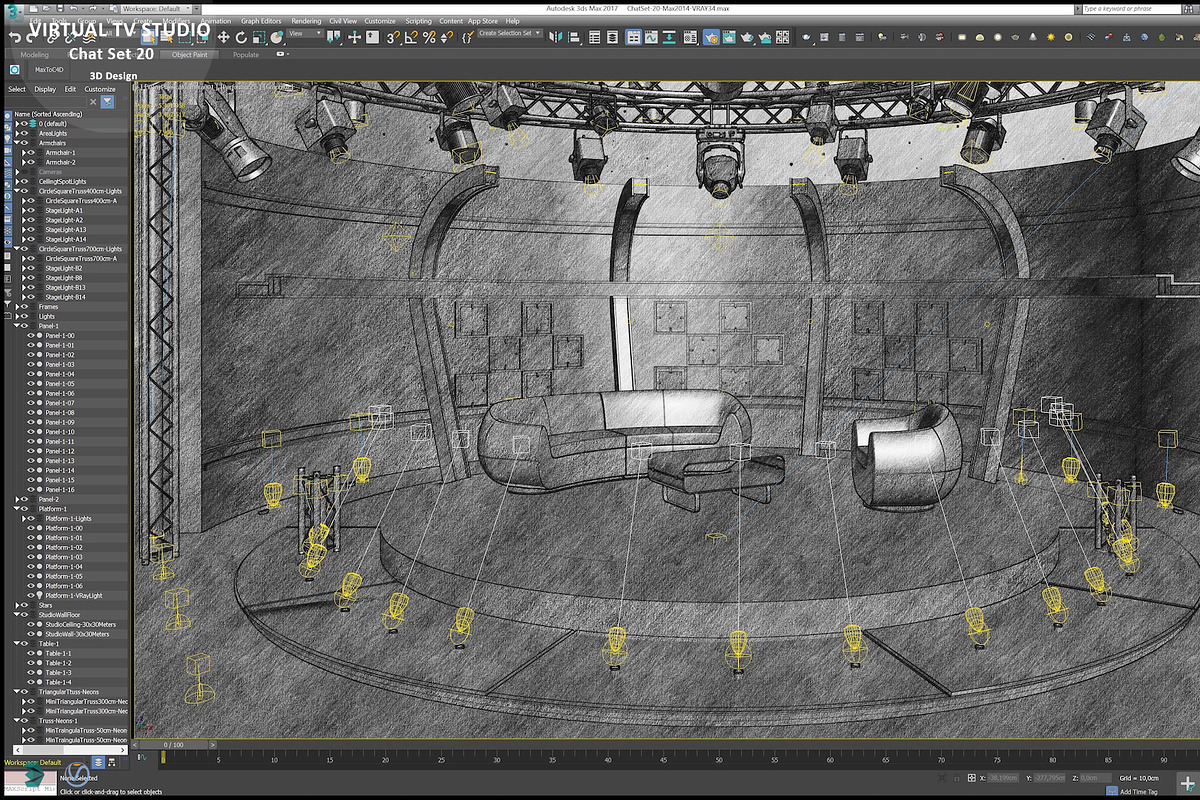
Task: Click the X coordinate field in status bar
Action: click(x=1003, y=778)
